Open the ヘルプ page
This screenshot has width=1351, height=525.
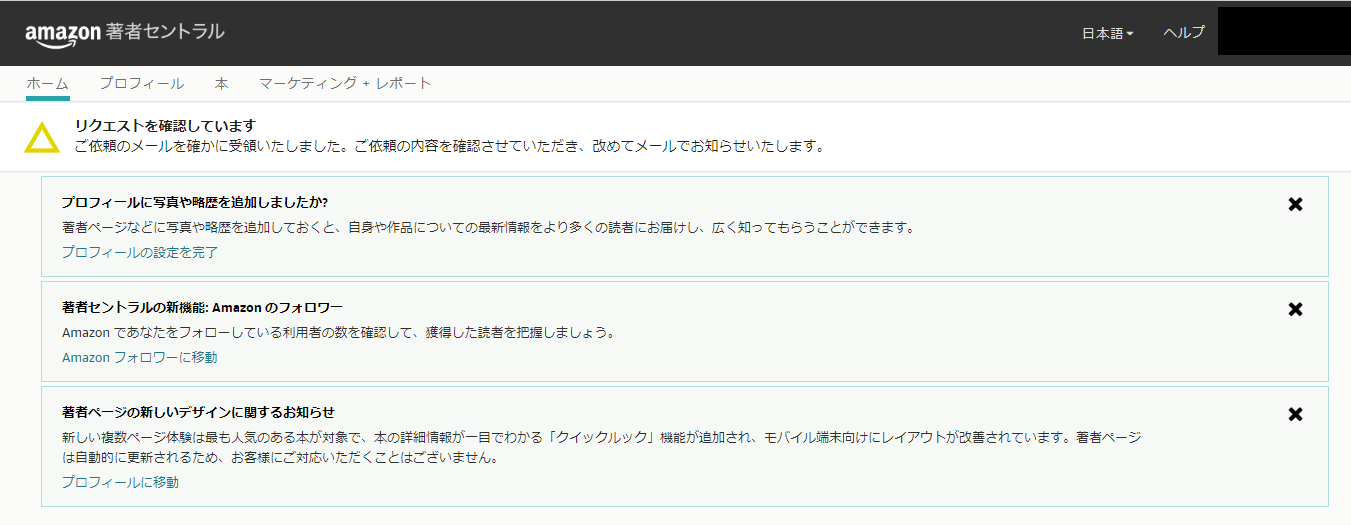click(1184, 33)
